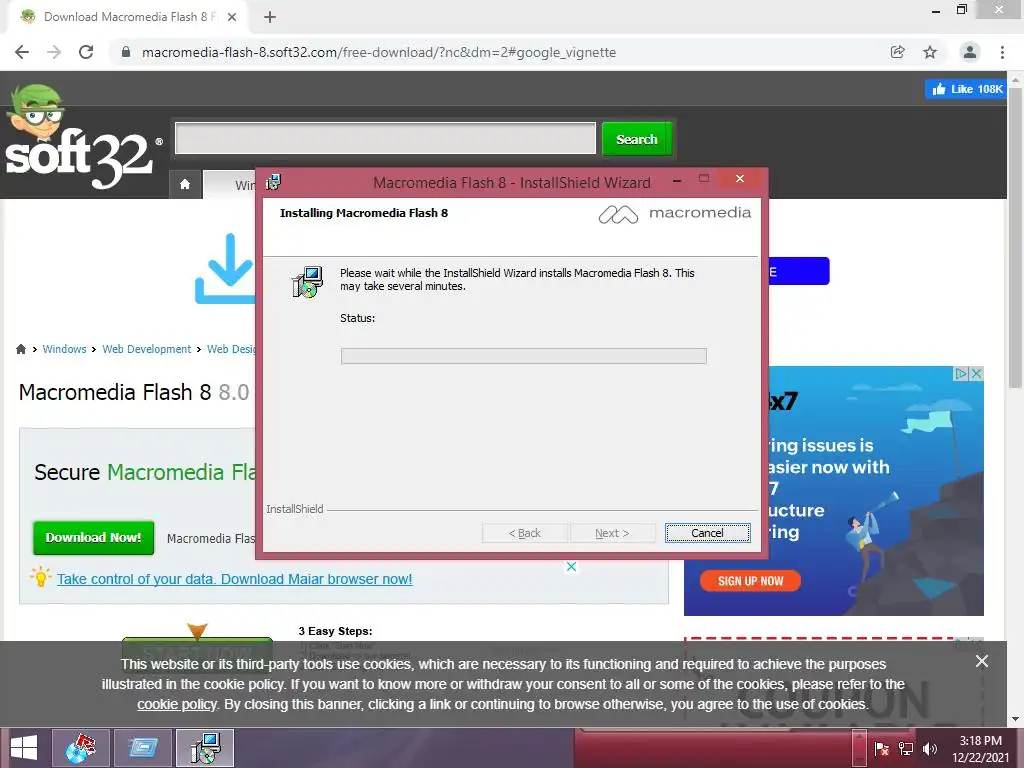The width and height of the screenshot is (1024, 768).
Task: Open a new tab with the plus icon
Action: (x=270, y=17)
